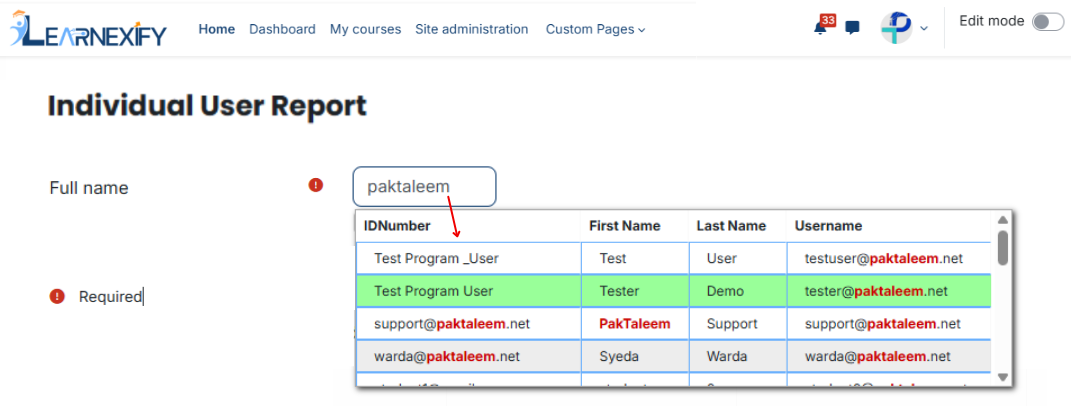
Task: Select warda@paktaleem.net in IDNumber column
Action: (447, 356)
